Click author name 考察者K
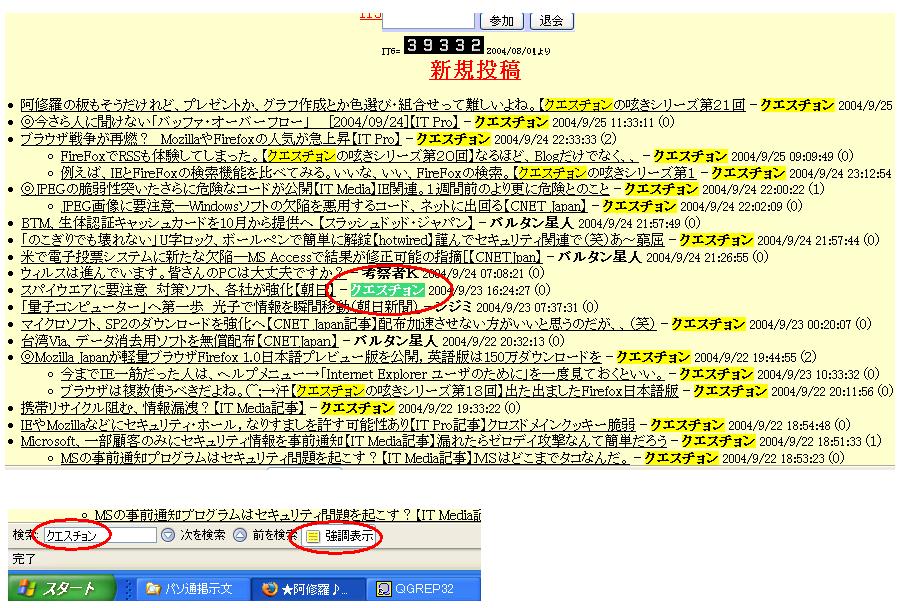 pyautogui.click(x=389, y=273)
